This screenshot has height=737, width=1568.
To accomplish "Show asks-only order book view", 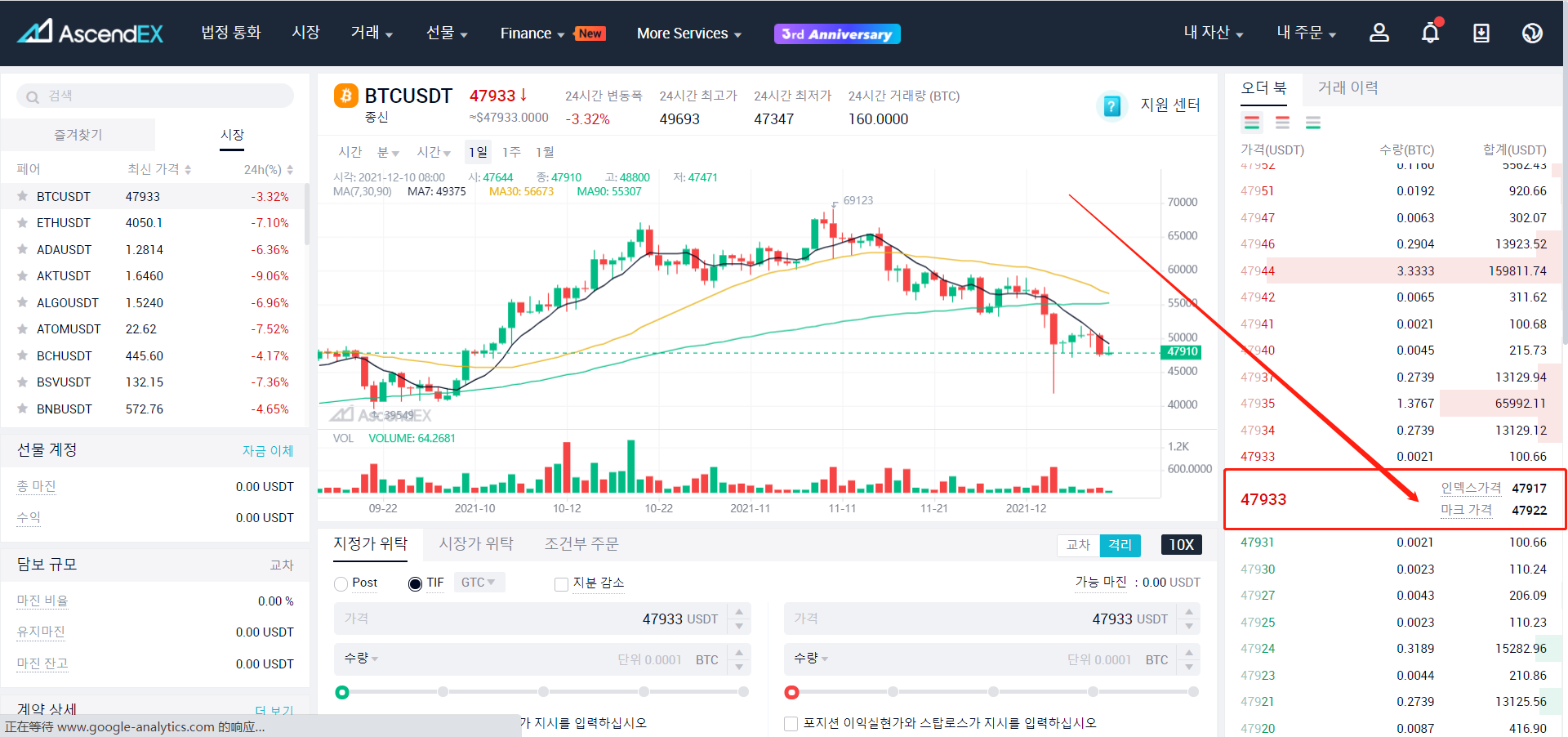I will click(x=1283, y=123).
